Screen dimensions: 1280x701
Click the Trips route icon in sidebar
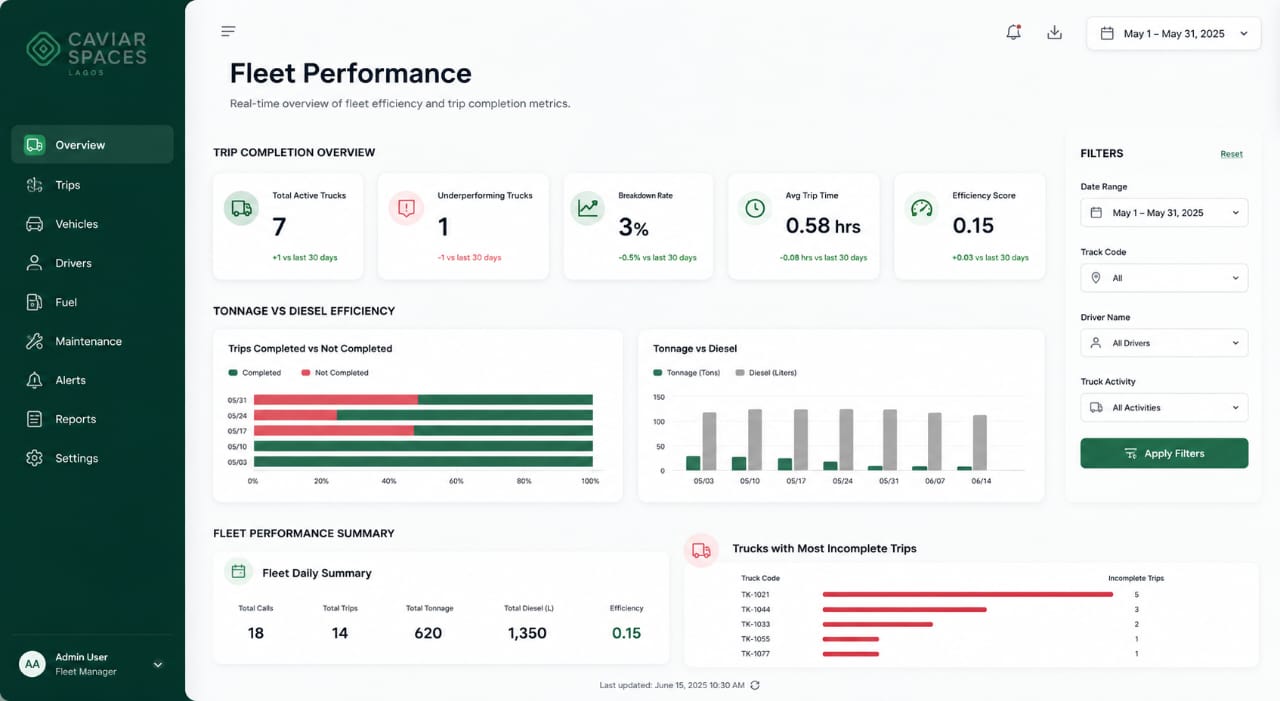click(35, 185)
